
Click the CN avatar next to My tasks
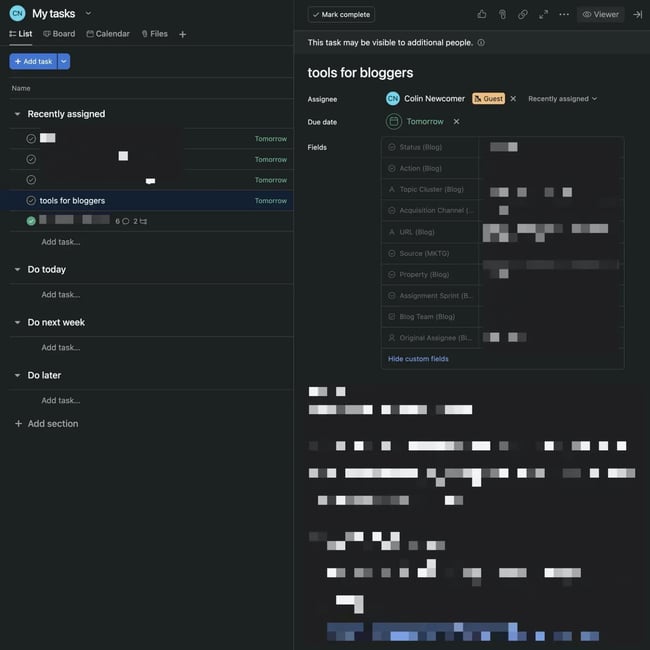point(17,13)
